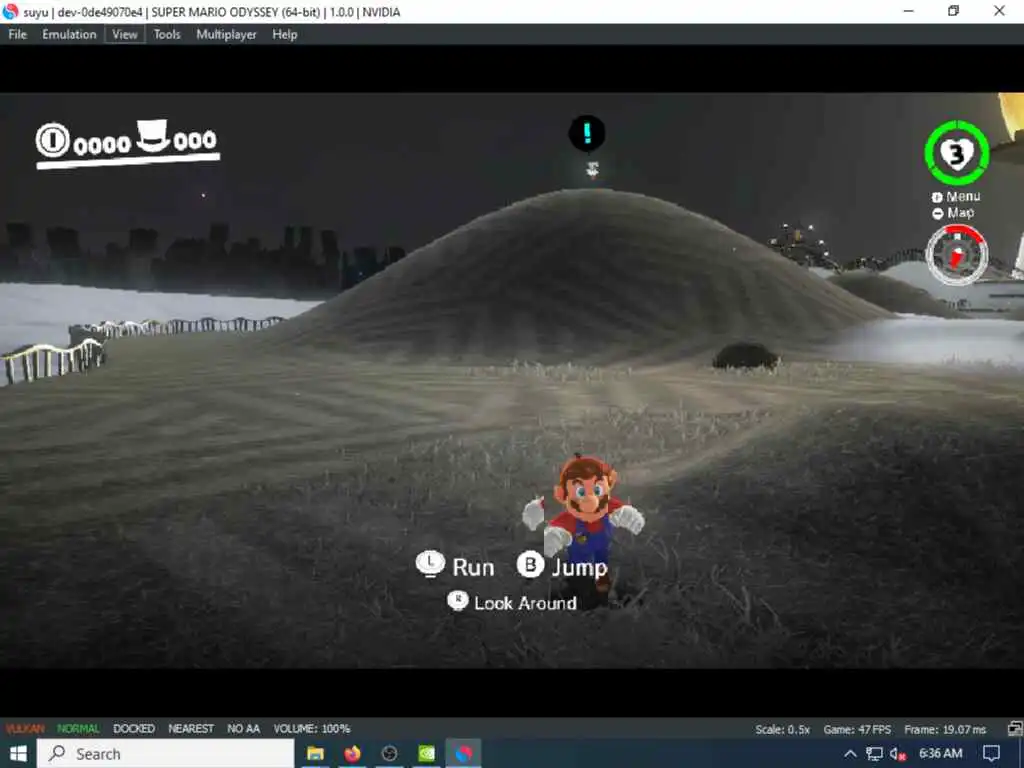The width and height of the screenshot is (1024, 768).
Task: Click the Map label in game HUD
Action: click(x=960, y=213)
